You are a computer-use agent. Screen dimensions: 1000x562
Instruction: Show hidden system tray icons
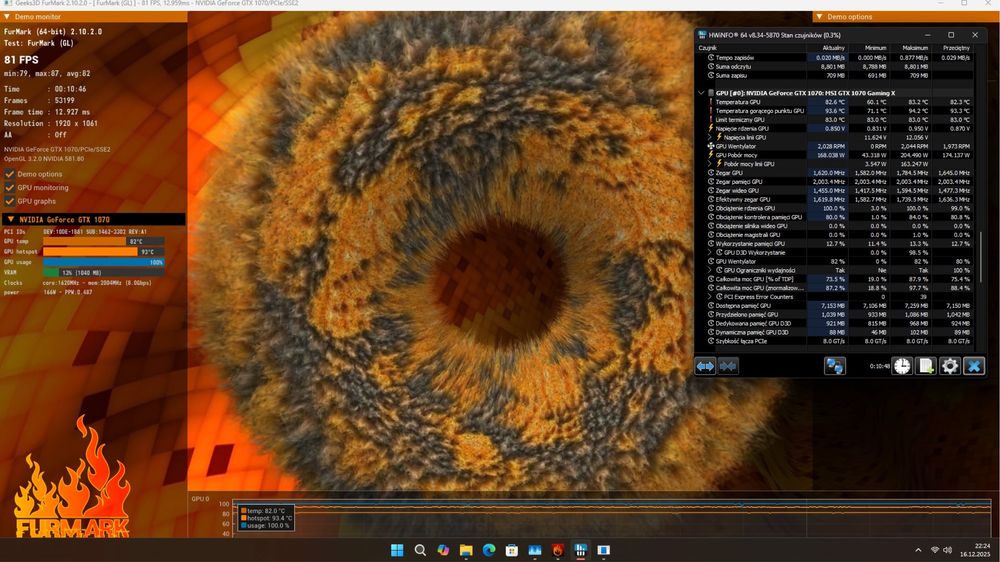tap(918, 550)
